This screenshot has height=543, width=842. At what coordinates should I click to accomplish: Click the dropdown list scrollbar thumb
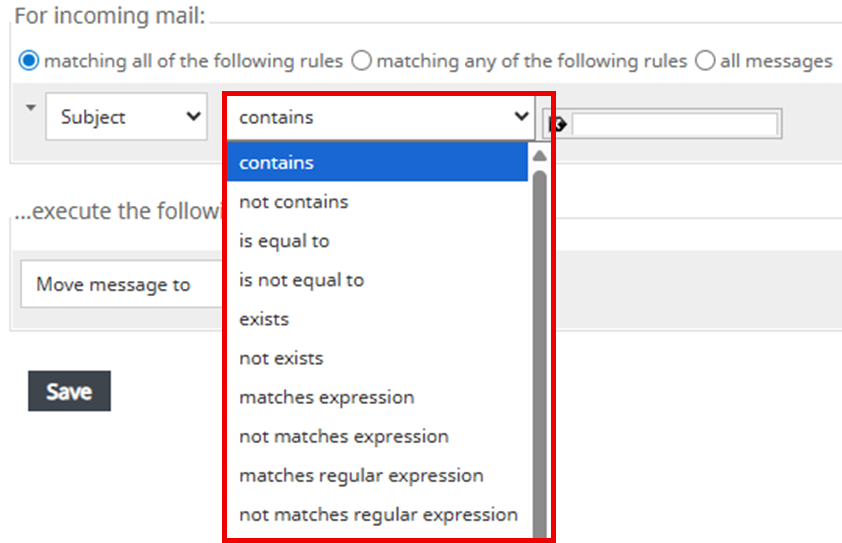click(540, 354)
